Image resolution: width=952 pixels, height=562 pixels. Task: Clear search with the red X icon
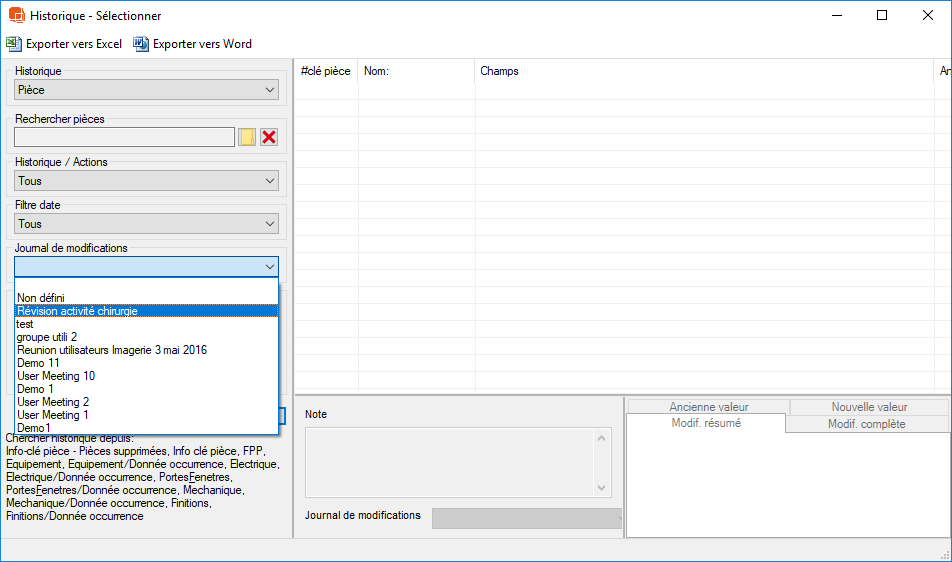coord(269,137)
